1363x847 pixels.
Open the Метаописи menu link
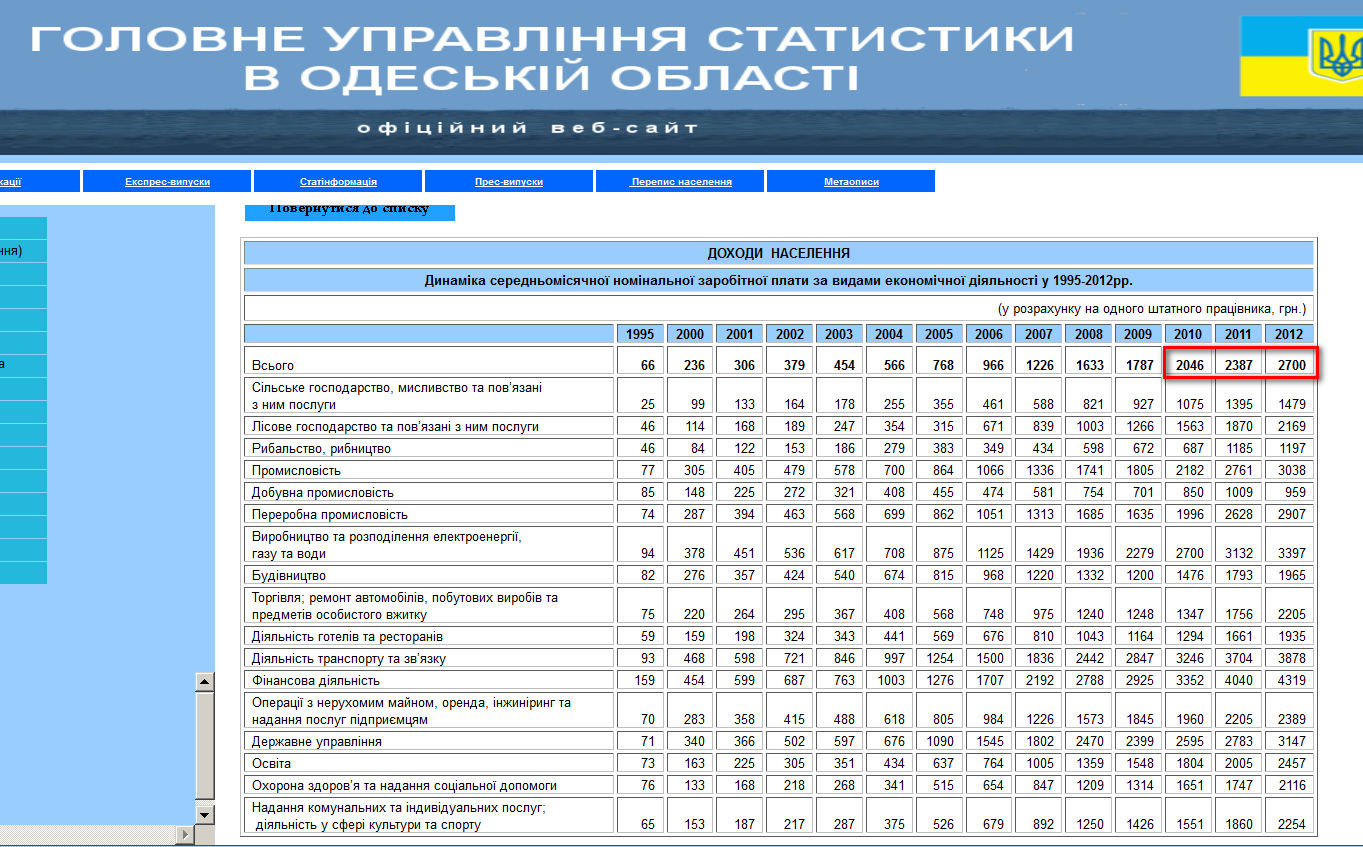click(851, 182)
